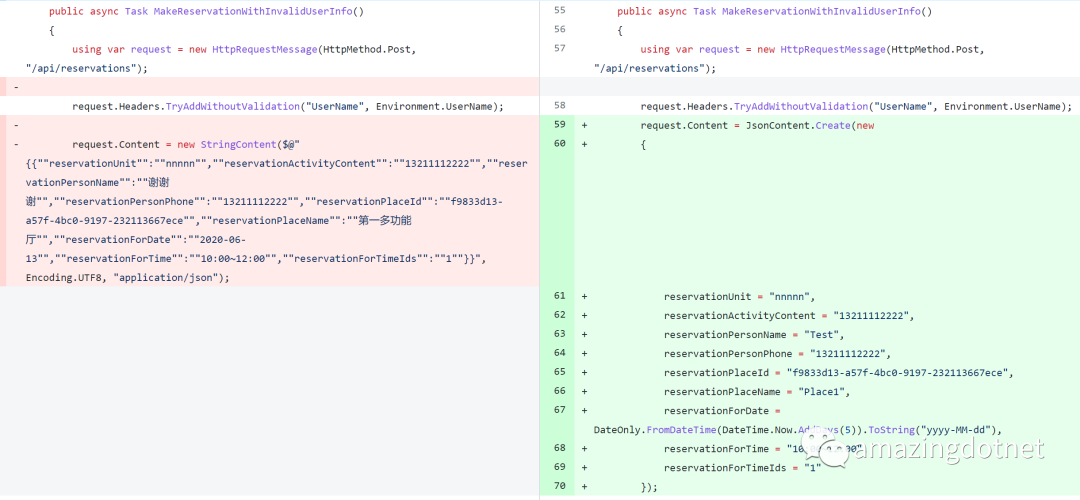Select the added line 'reservationPlaceName = "Place1",'
The image size is (1080, 500).
(757, 392)
